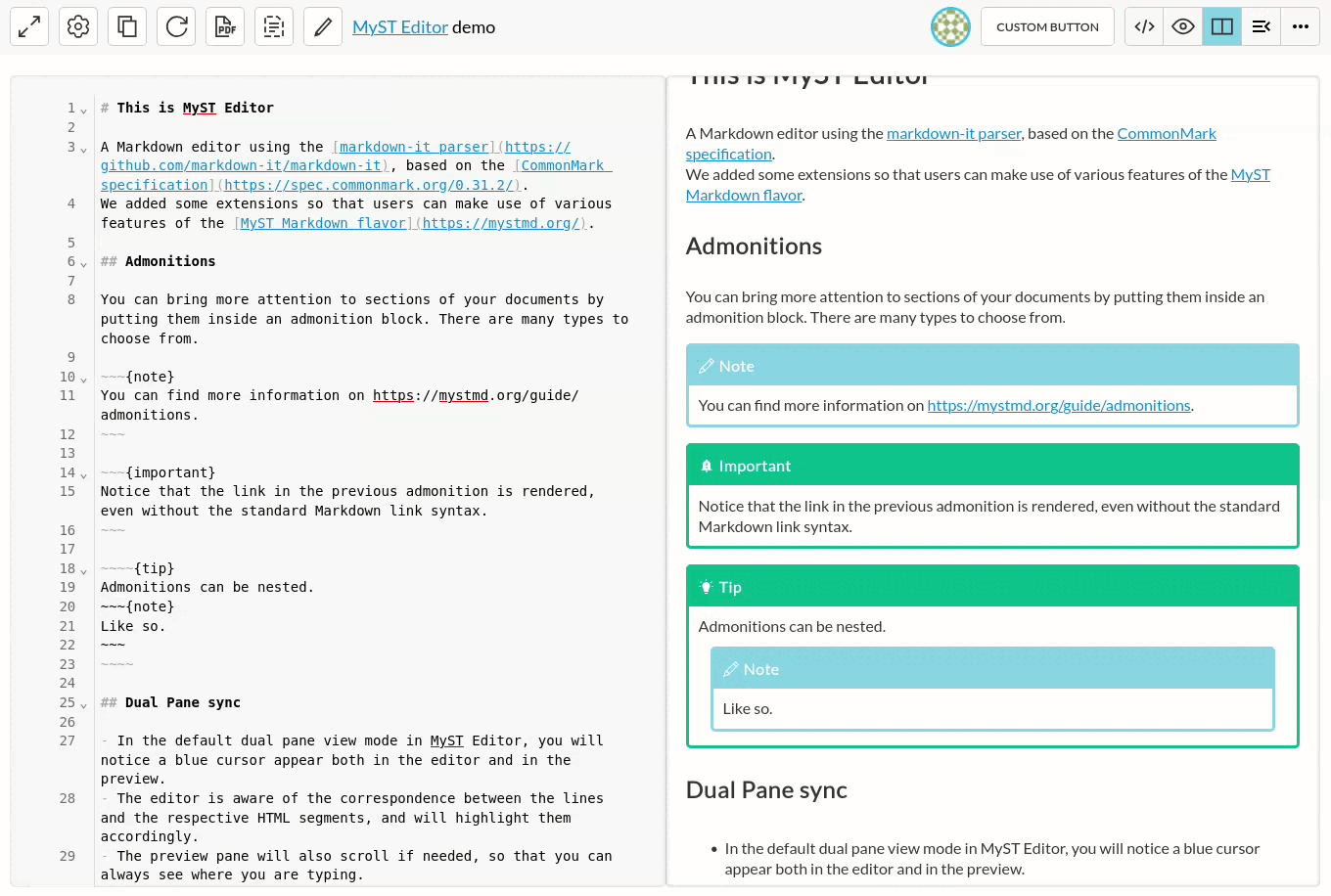The height and width of the screenshot is (896, 1331).
Task: Open the MyST Markdown flavor link in preview
Action: [1251, 174]
